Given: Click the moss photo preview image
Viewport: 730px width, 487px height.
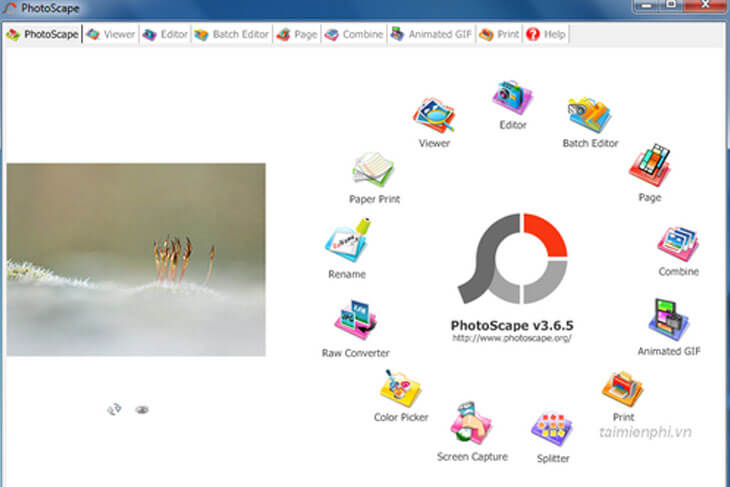Looking at the screenshot, I should pos(136,259).
